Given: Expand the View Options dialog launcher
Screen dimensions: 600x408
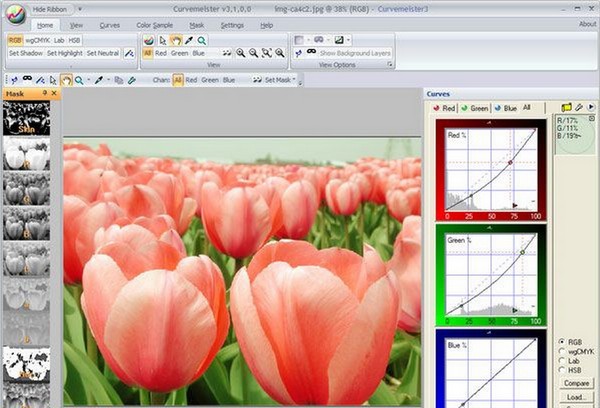Looking at the screenshot, I should coord(389,64).
